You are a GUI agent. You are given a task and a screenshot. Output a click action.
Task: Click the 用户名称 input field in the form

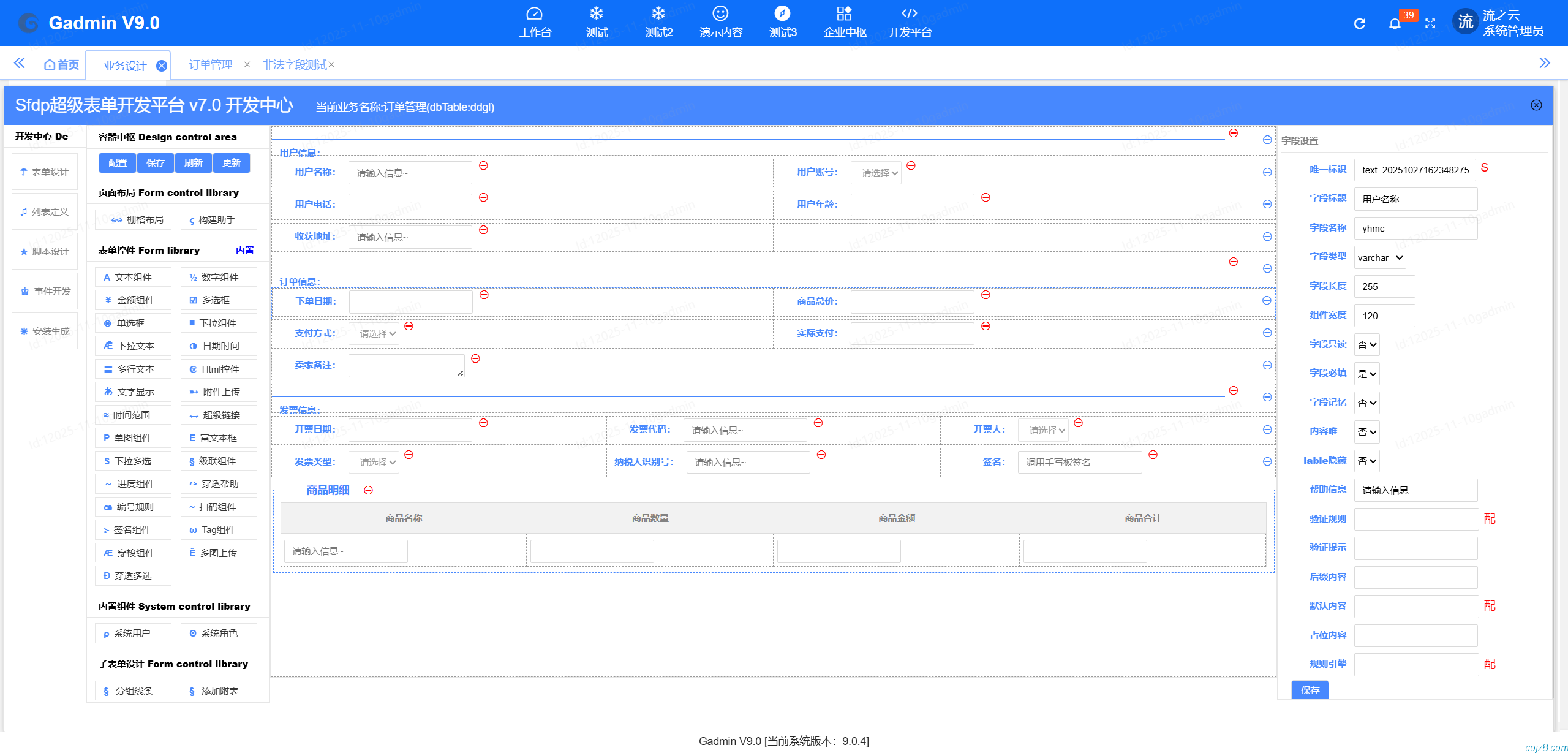tap(409, 172)
